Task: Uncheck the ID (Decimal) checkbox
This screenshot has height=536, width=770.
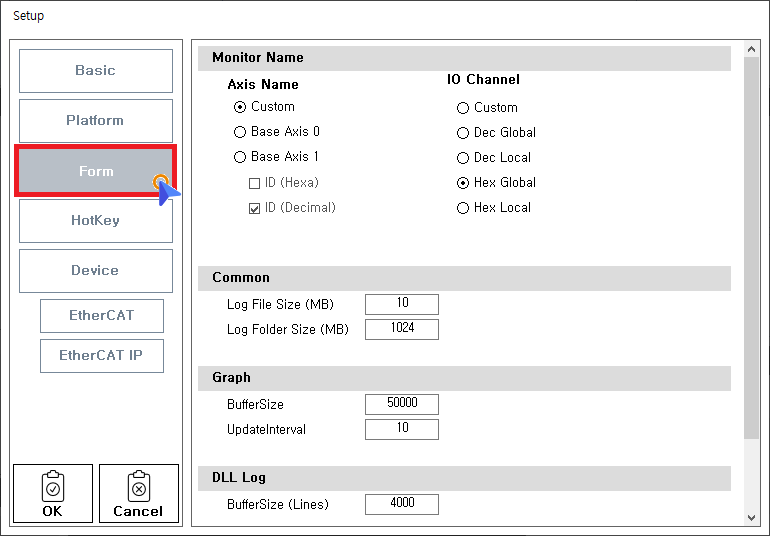Action: pyautogui.click(x=254, y=208)
